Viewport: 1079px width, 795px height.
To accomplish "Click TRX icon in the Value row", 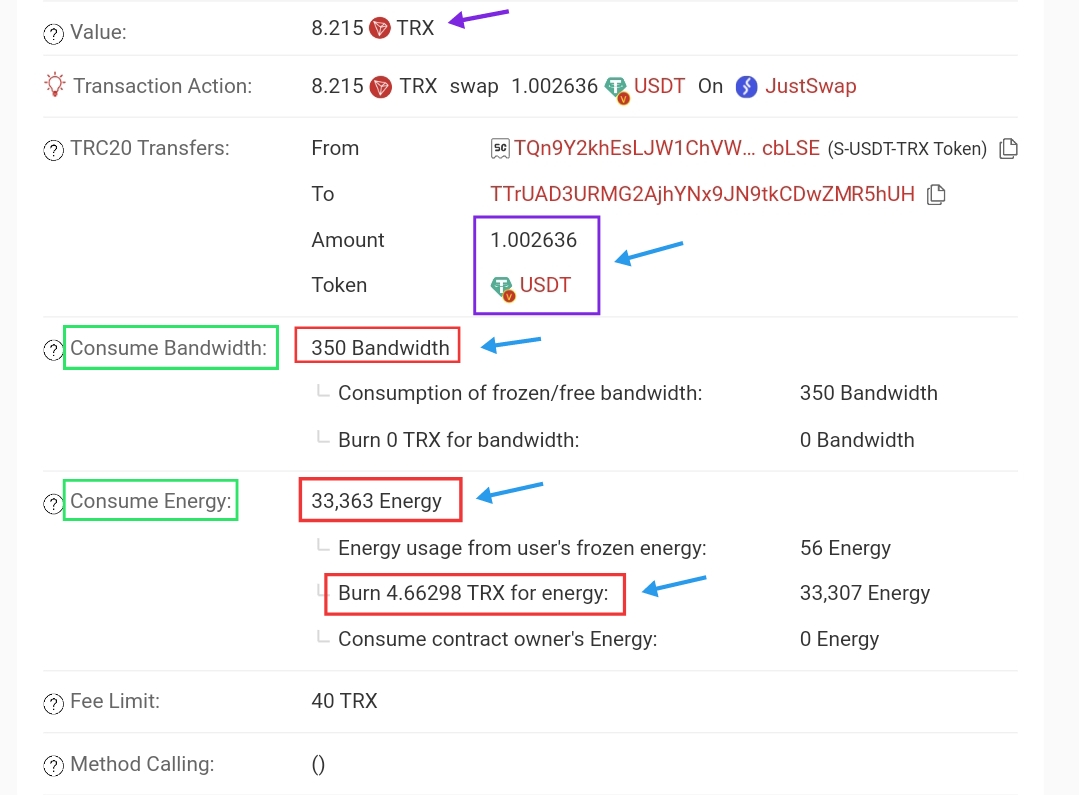I will point(380,28).
